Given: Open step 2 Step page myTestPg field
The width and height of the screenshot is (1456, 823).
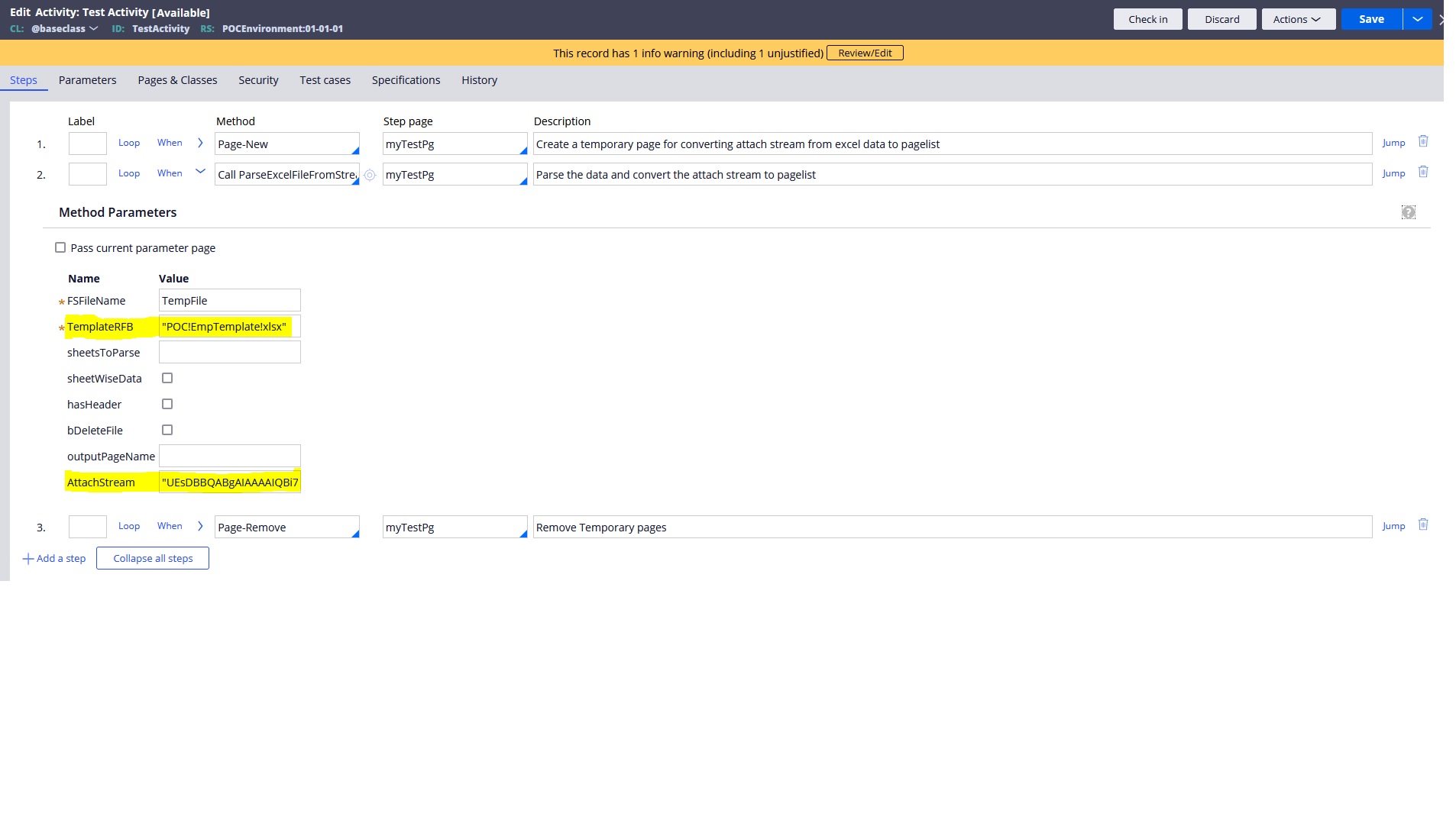Looking at the screenshot, I should click(455, 175).
